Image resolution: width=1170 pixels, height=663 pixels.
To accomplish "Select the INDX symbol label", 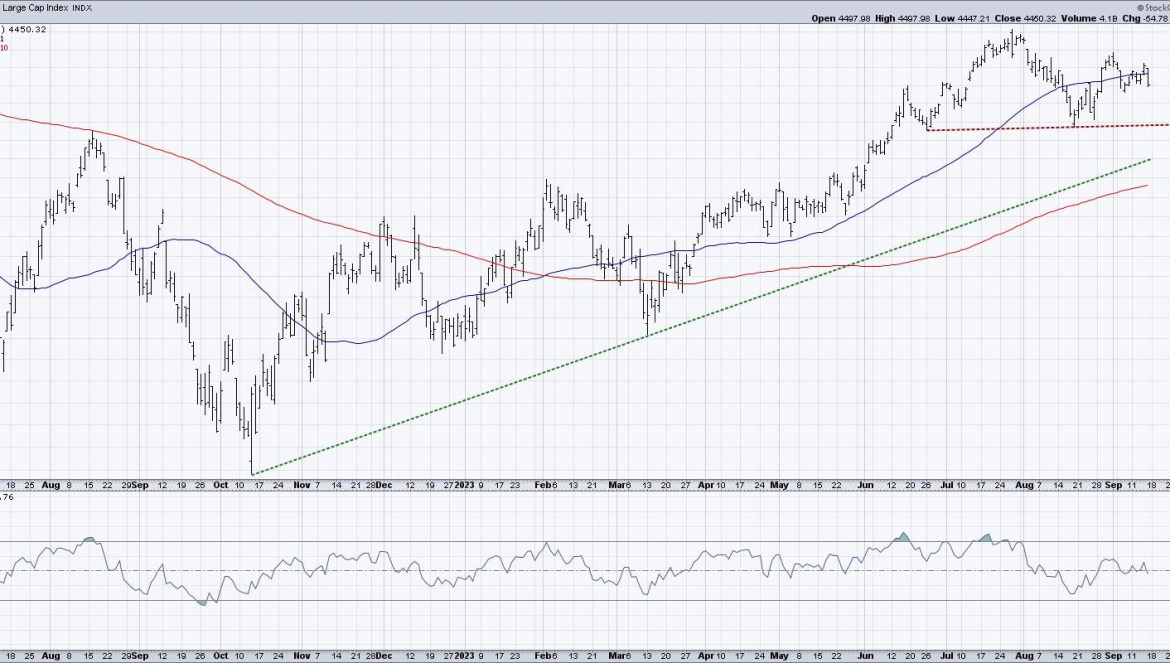I will pyautogui.click(x=82, y=7).
